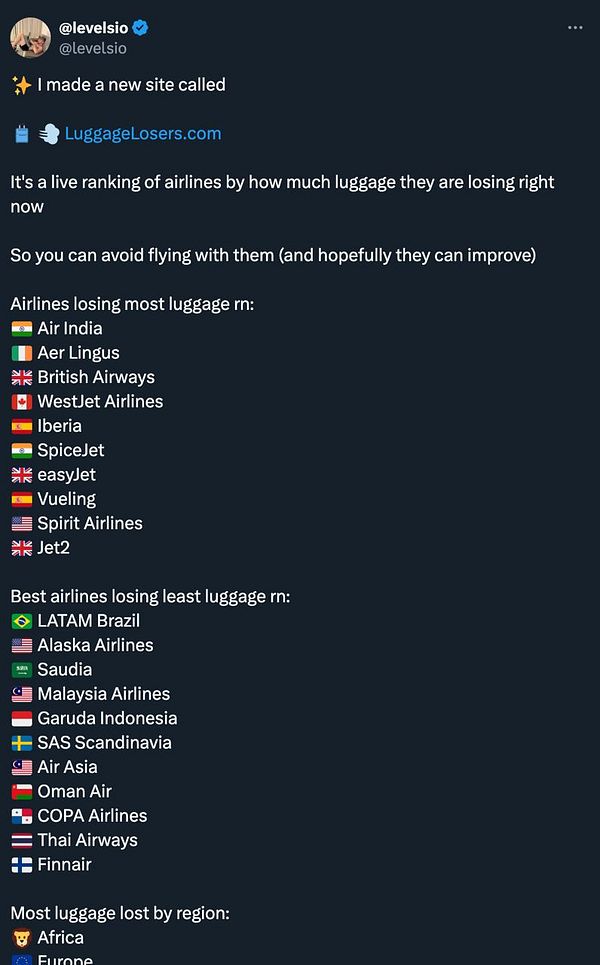Click the luggage emoji icon
This screenshot has width=600, height=965.
click(x=21, y=134)
